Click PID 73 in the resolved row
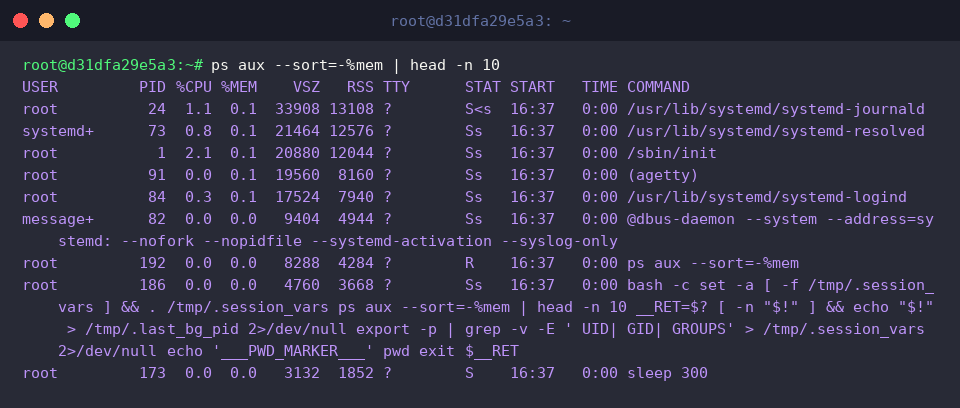This screenshot has width=960, height=408. [157, 131]
